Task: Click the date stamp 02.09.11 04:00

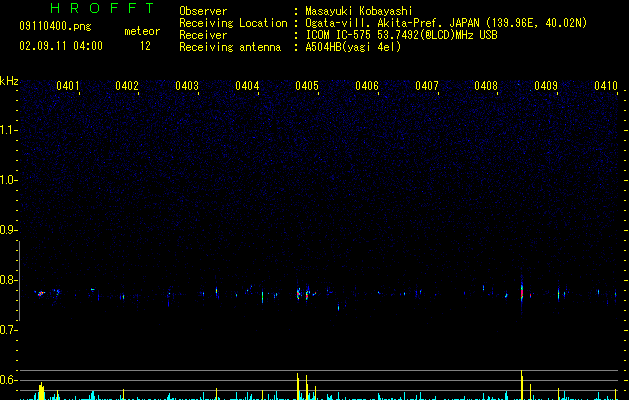Action: pos(61,46)
